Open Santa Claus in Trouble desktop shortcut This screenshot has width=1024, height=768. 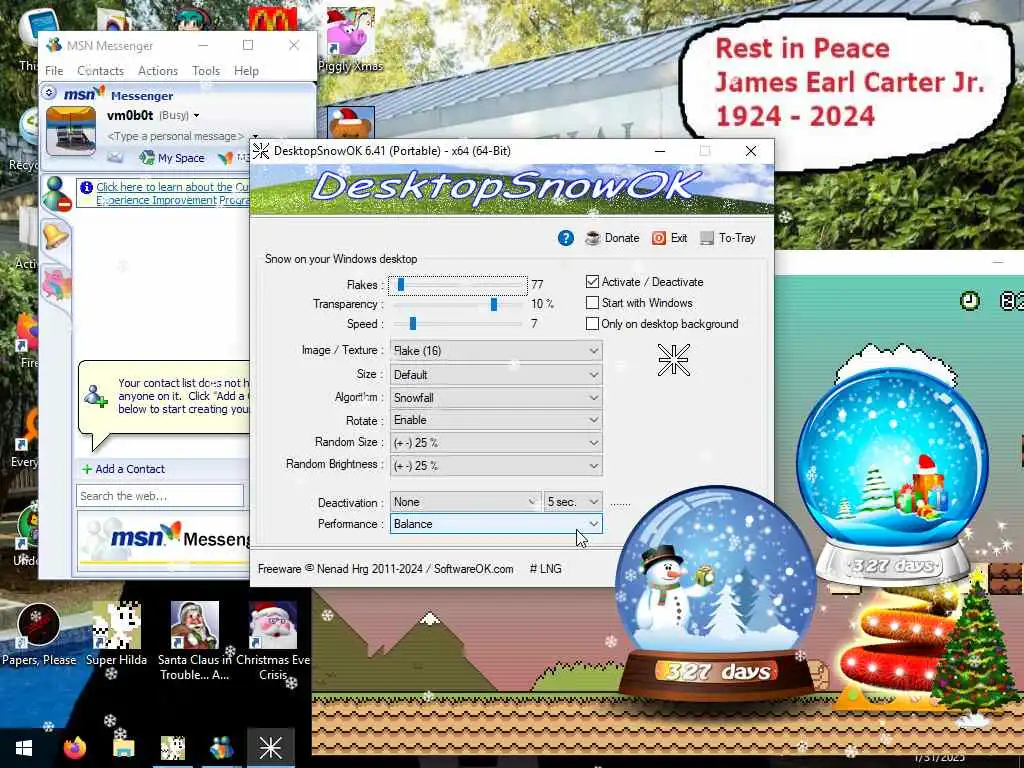click(195, 641)
